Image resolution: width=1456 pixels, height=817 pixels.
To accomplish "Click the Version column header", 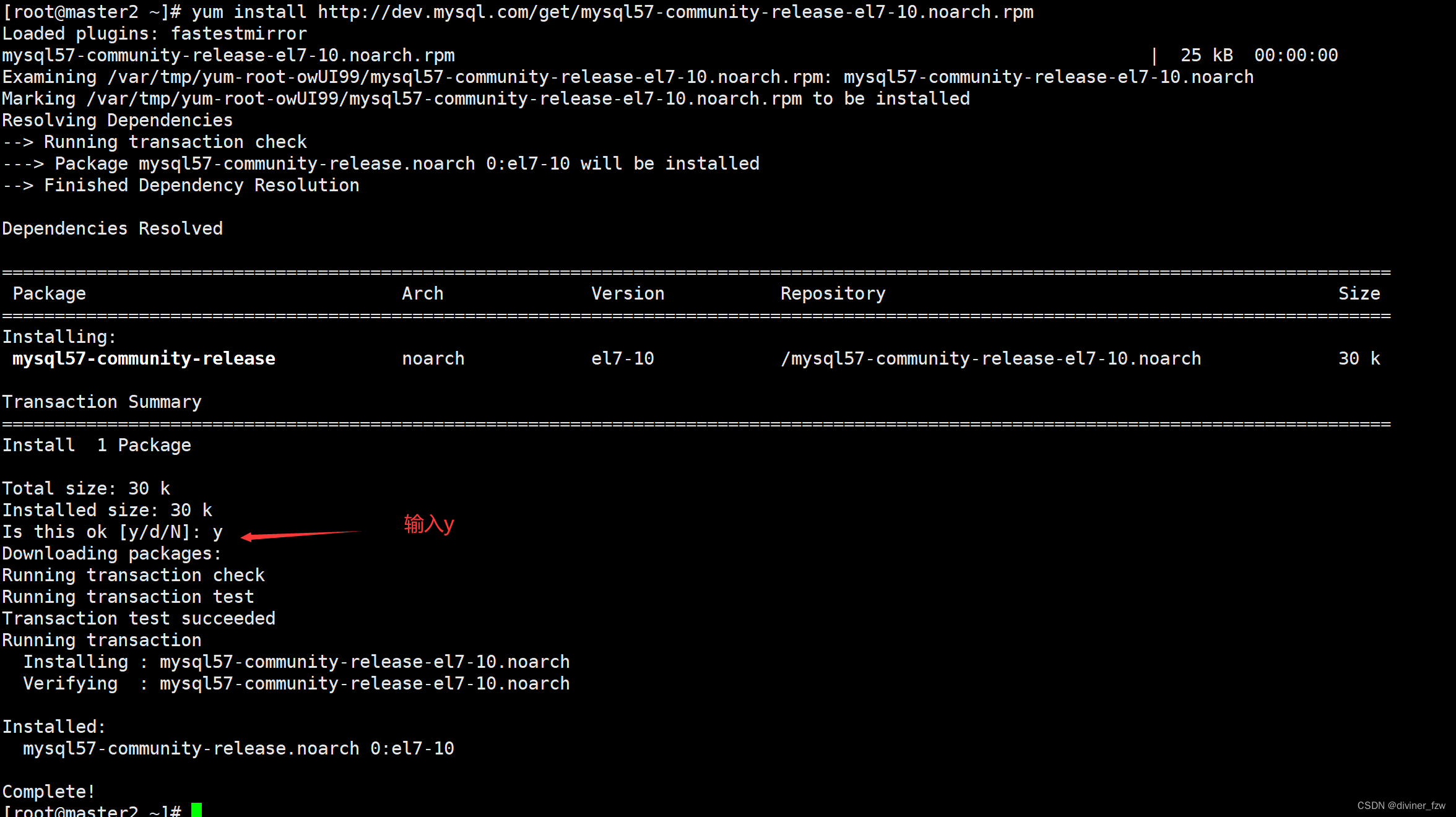I will point(628,293).
